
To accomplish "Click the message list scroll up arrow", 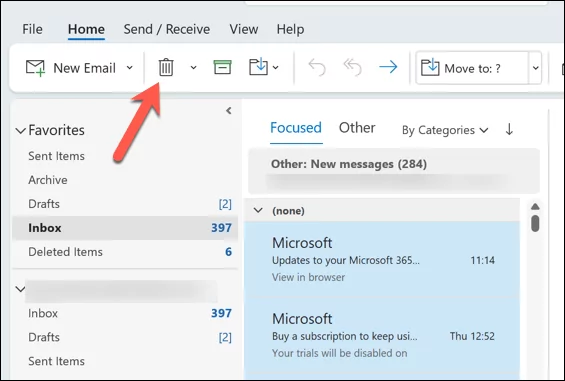I will [x=535, y=207].
